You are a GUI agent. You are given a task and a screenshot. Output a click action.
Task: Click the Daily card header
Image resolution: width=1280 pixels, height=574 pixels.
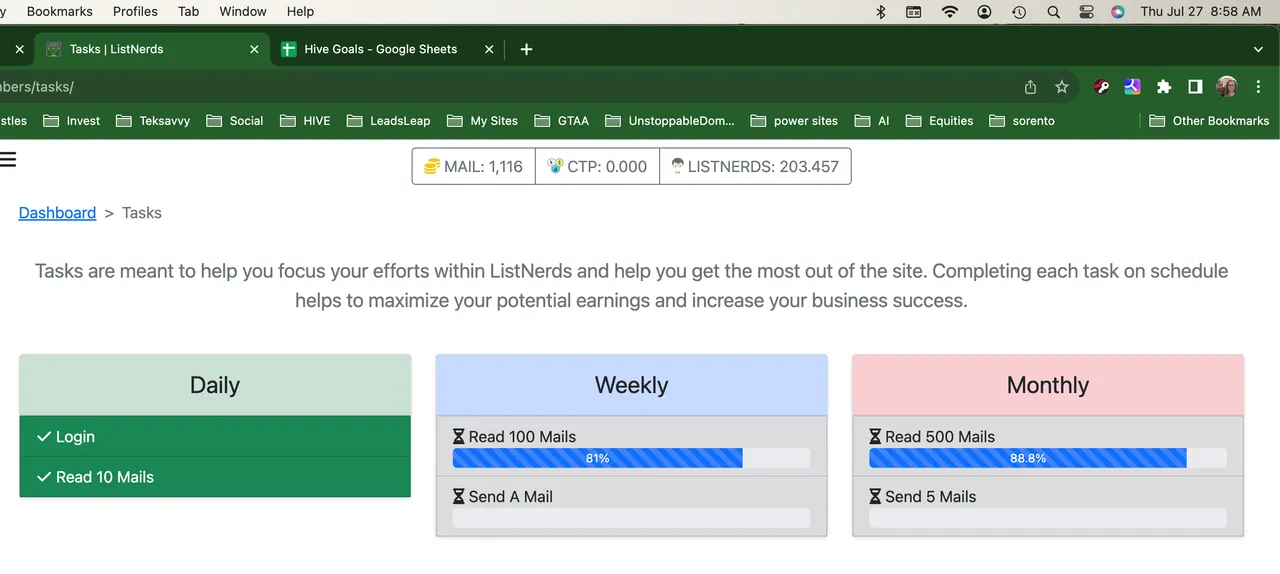[x=215, y=385]
